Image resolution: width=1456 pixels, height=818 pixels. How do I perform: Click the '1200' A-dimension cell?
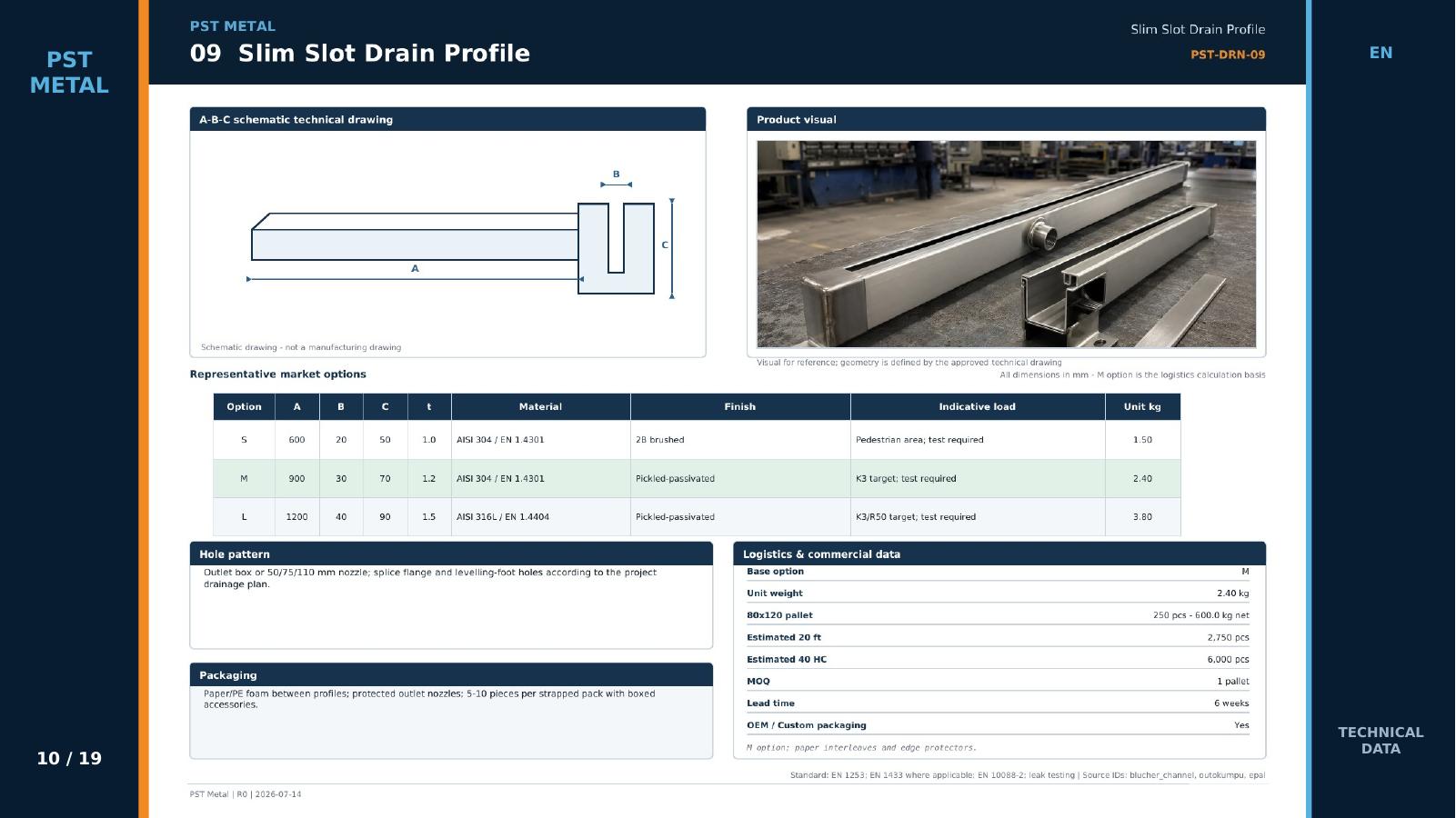pos(296,516)
